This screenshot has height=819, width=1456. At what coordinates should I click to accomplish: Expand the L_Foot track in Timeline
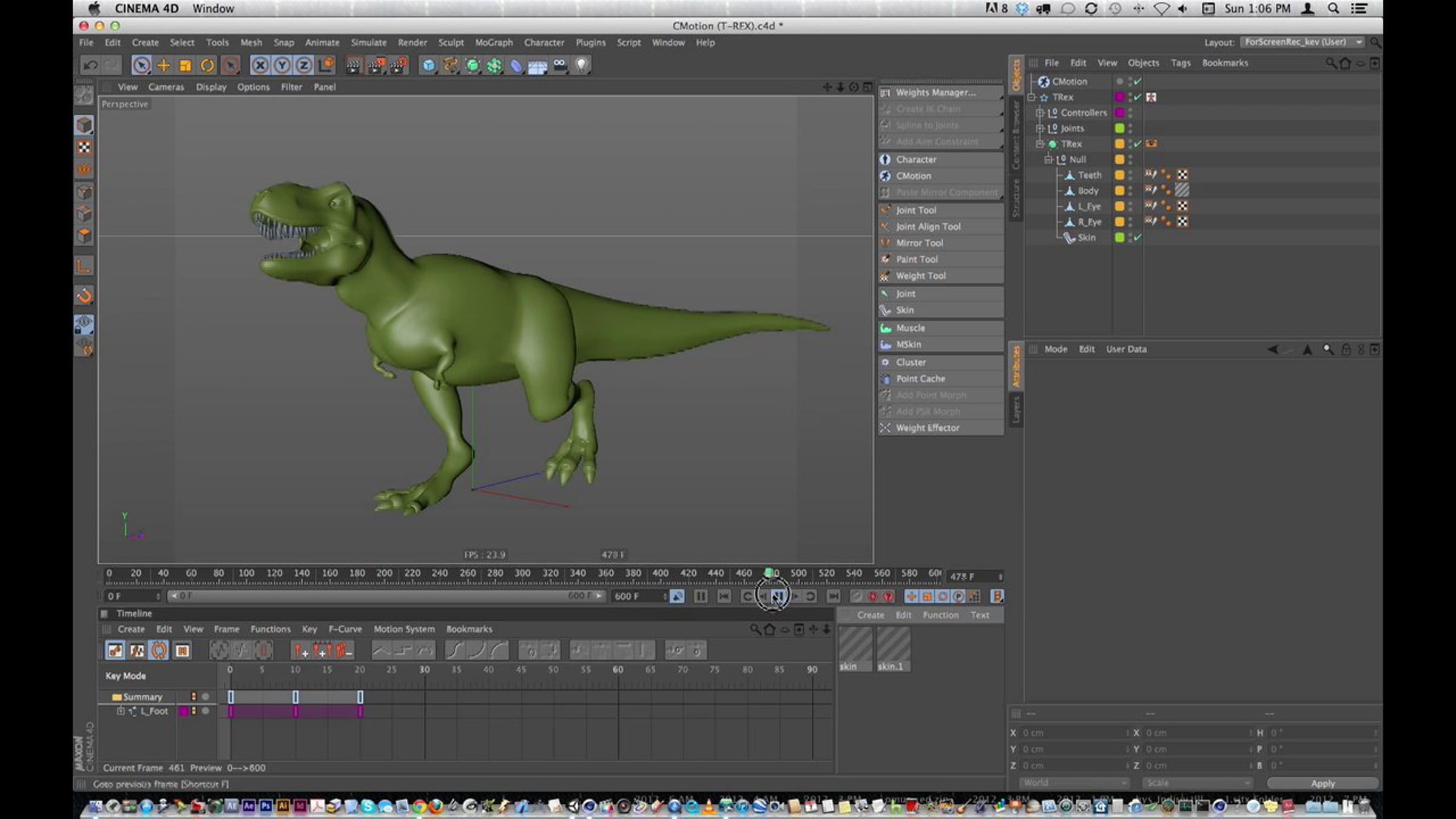(121, 711)
